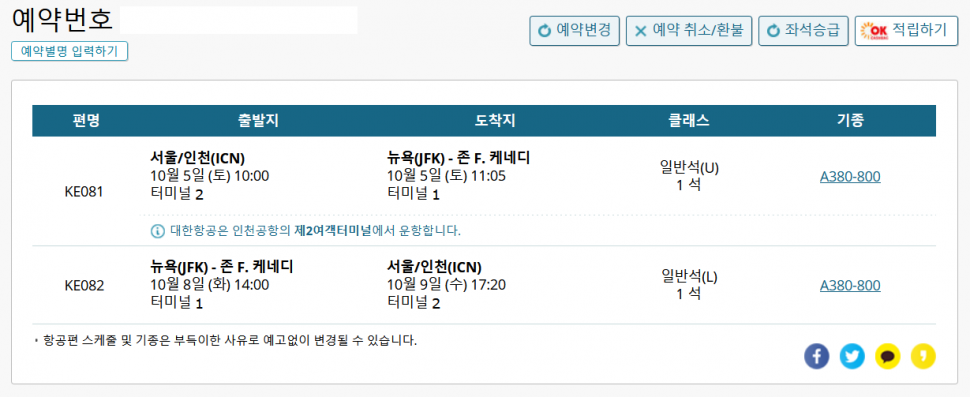Share itinerary via Twitter icon
The width and height of the screenshot is (970, 397).
point(852,356)
